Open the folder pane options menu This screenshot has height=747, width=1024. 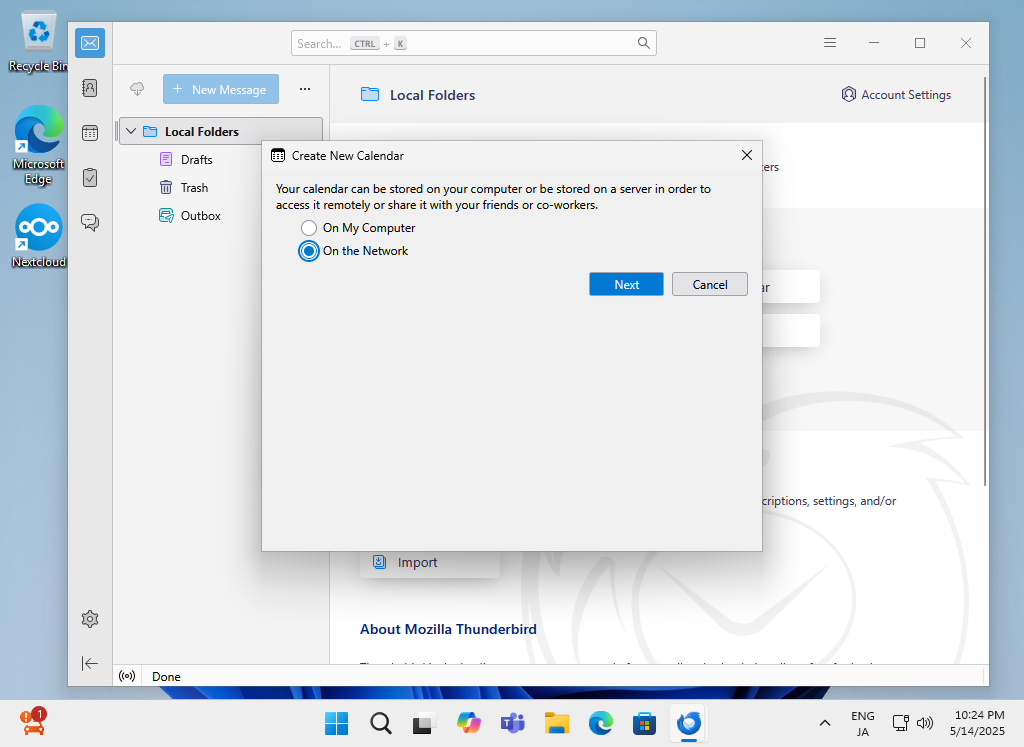305,89
